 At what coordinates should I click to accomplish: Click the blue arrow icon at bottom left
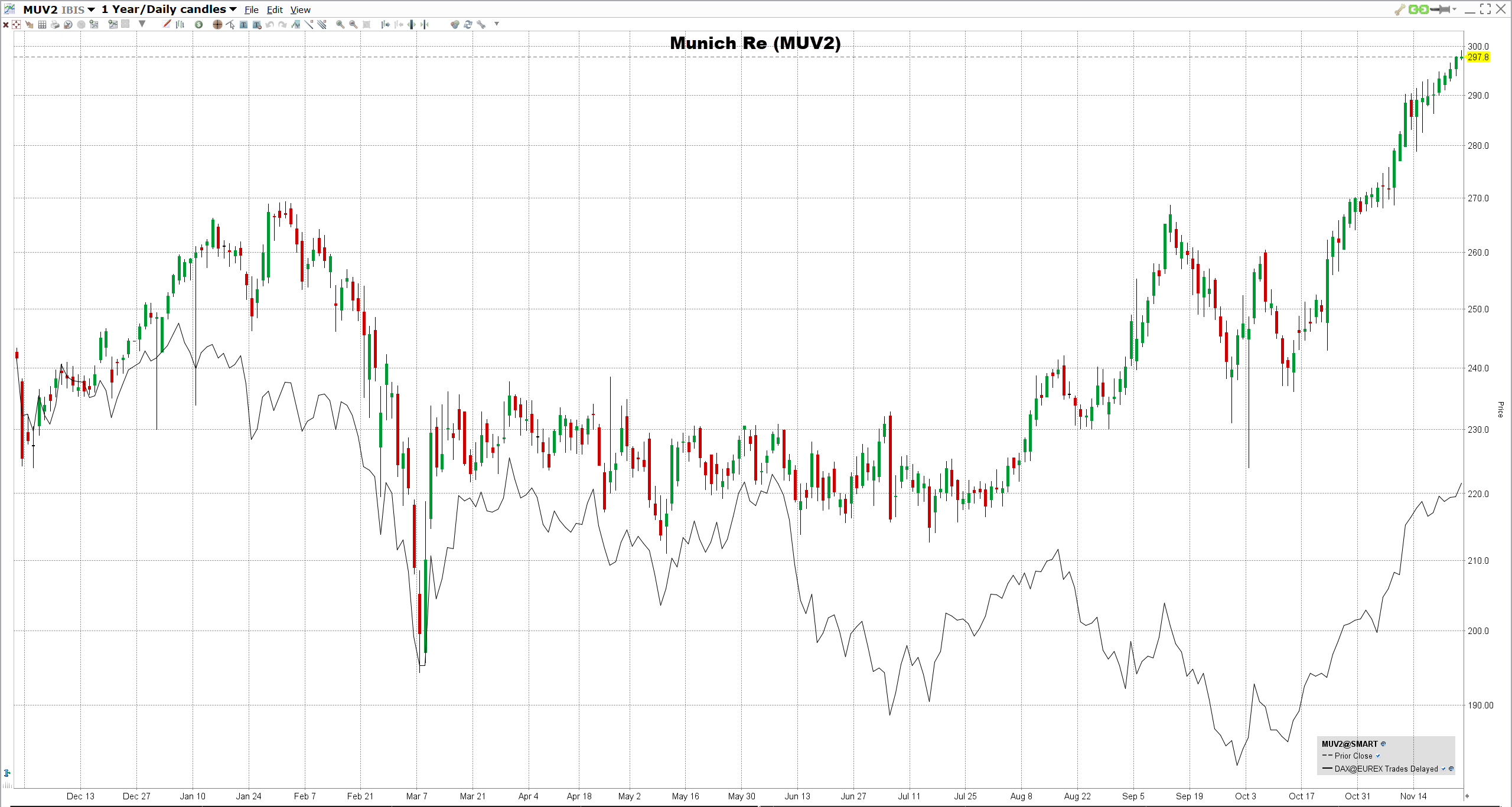[7, 773]
